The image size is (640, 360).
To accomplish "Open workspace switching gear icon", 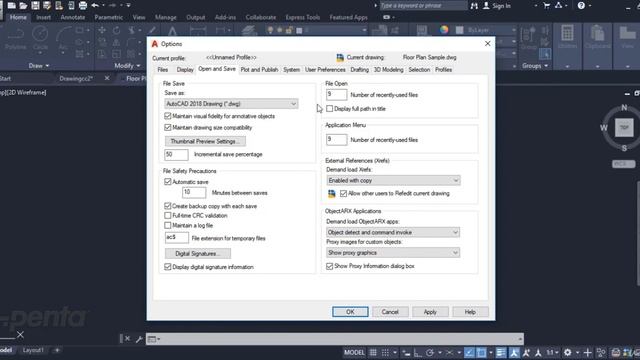I will tap(567, 352).
